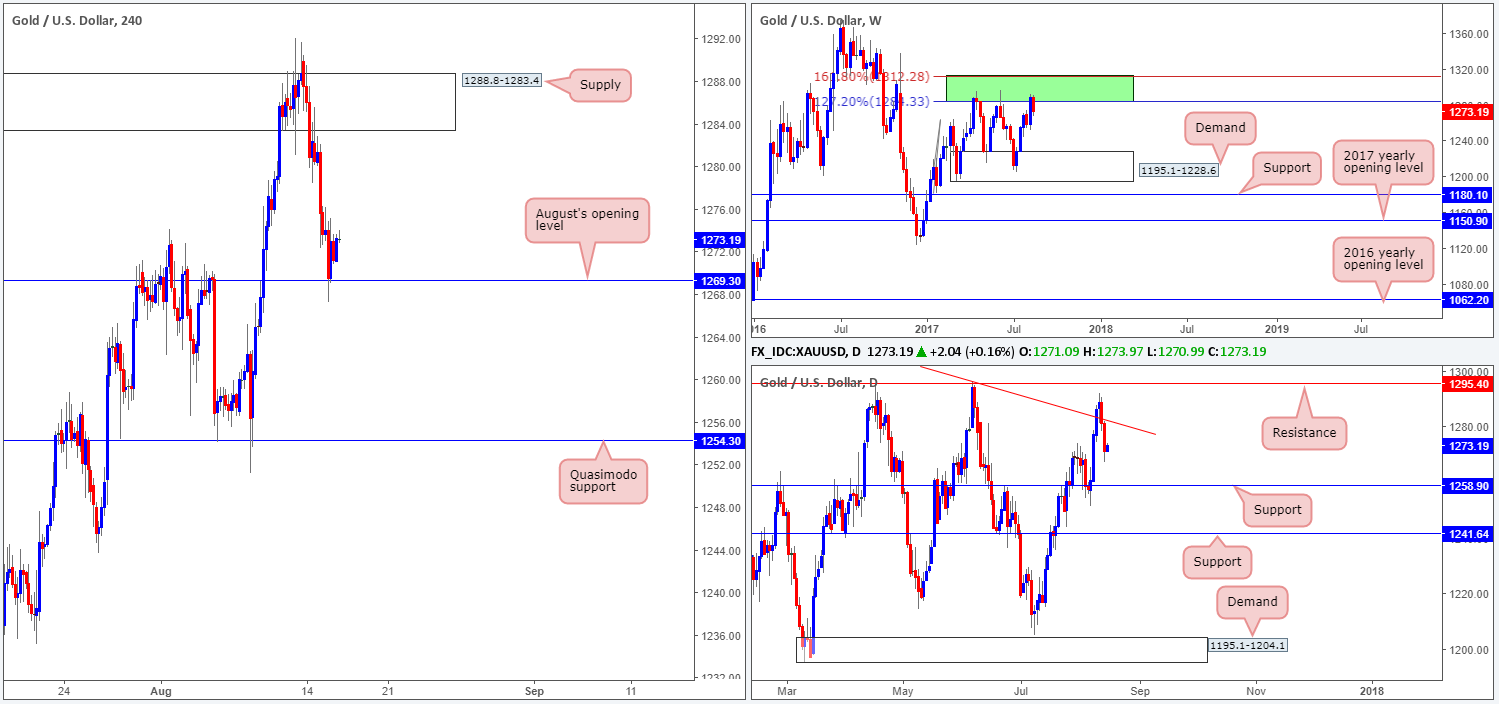1499x704 pixels.
Task: Select the Supply callout on the 240 chart
Action: point(600,85)
